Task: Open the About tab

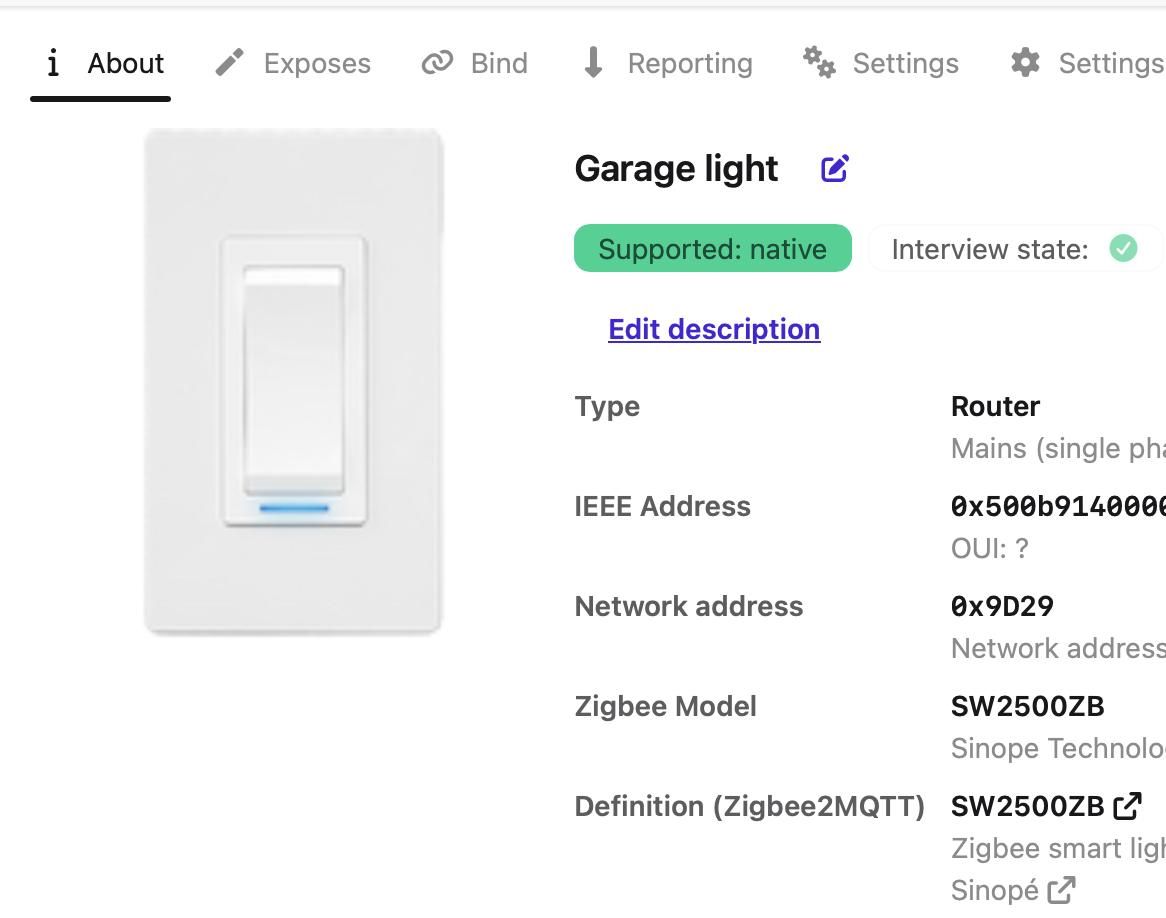Action: [101, 64]
